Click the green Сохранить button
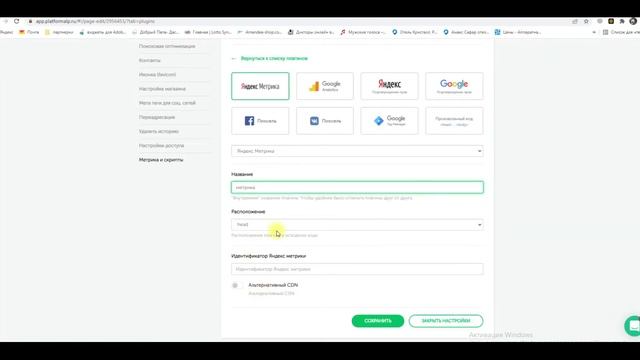This screenshot has height=360, width=640. [x=378, y=321]
